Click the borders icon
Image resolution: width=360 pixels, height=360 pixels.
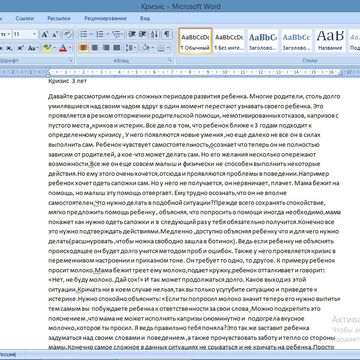(x=161, y=48)
